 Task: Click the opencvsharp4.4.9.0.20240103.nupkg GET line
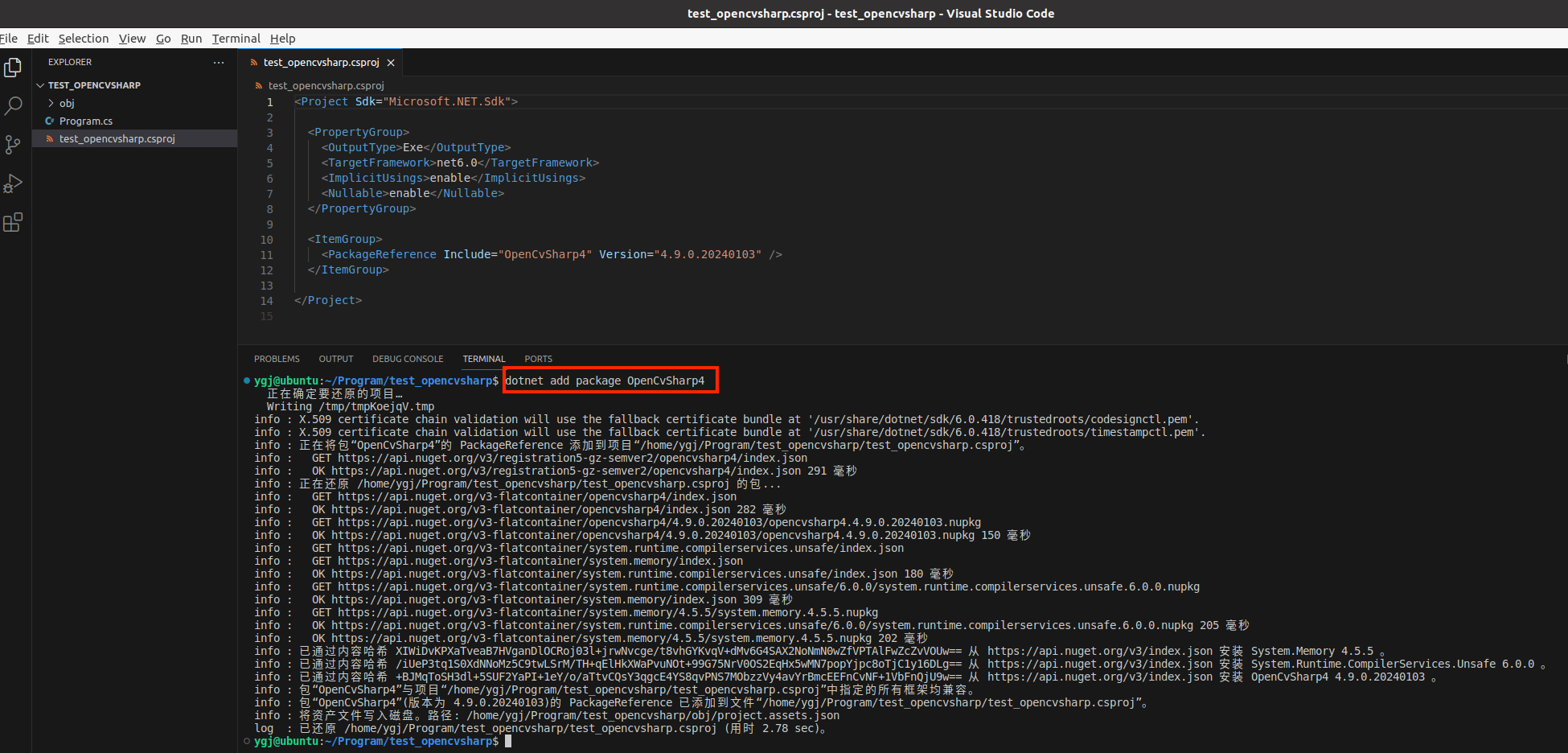click(618, 522)
